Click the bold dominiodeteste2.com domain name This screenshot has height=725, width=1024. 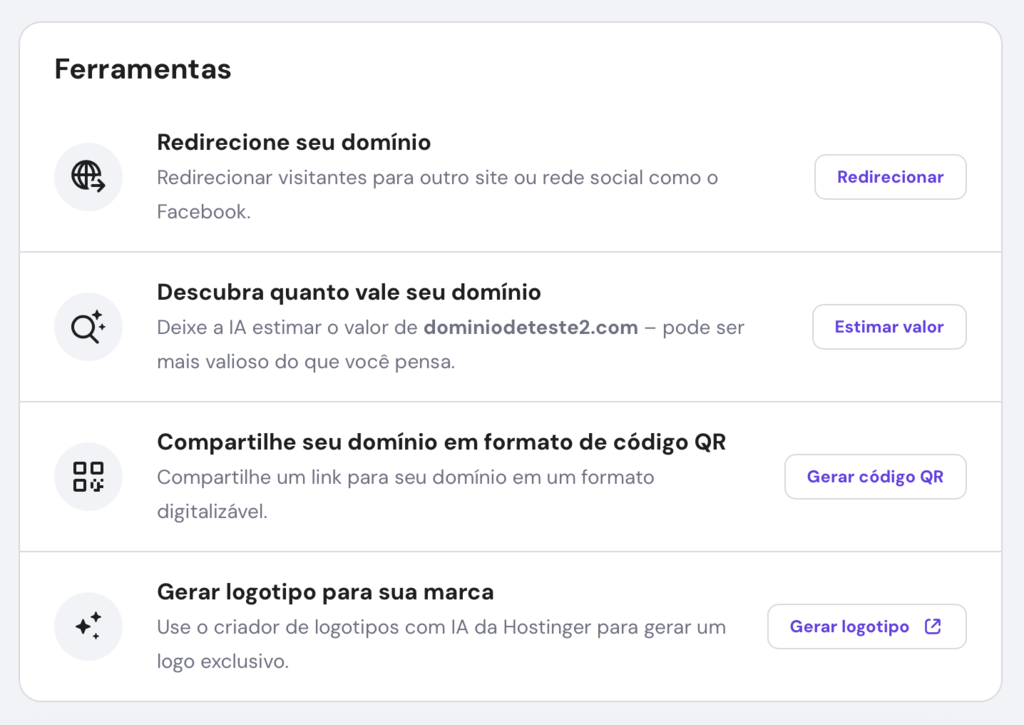533,327
